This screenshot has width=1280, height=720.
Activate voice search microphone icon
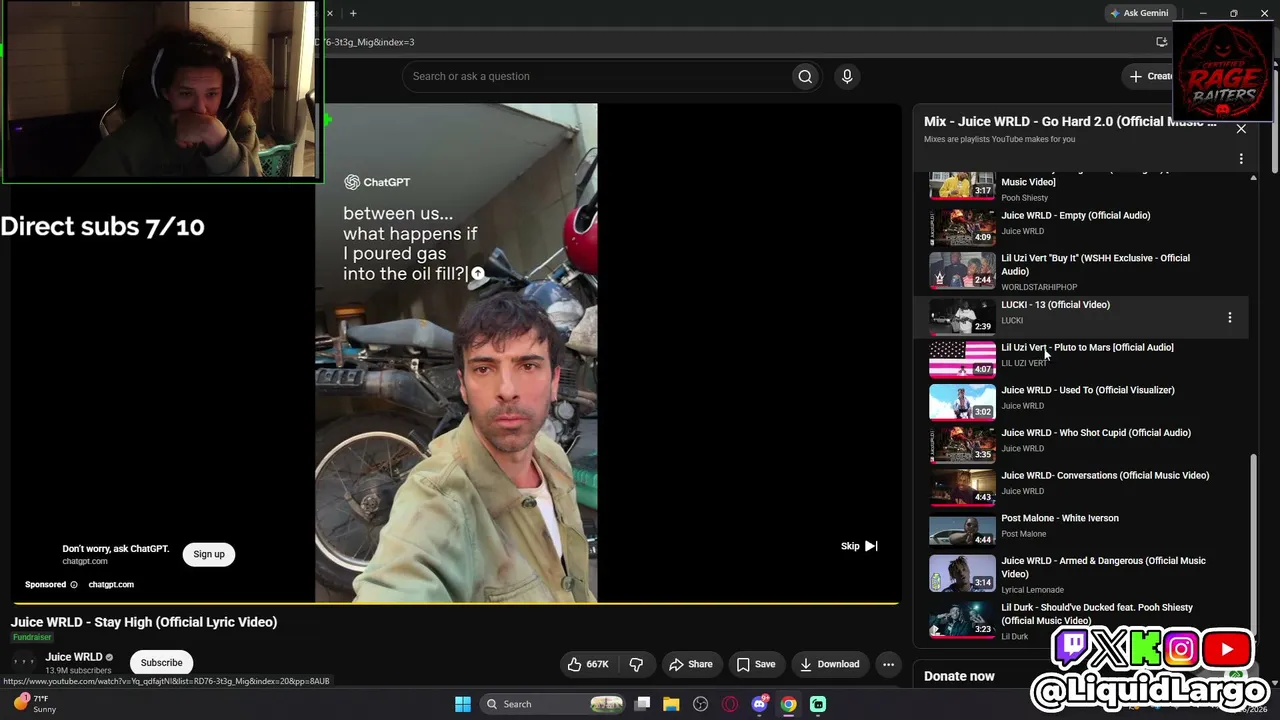coord(847,76)
